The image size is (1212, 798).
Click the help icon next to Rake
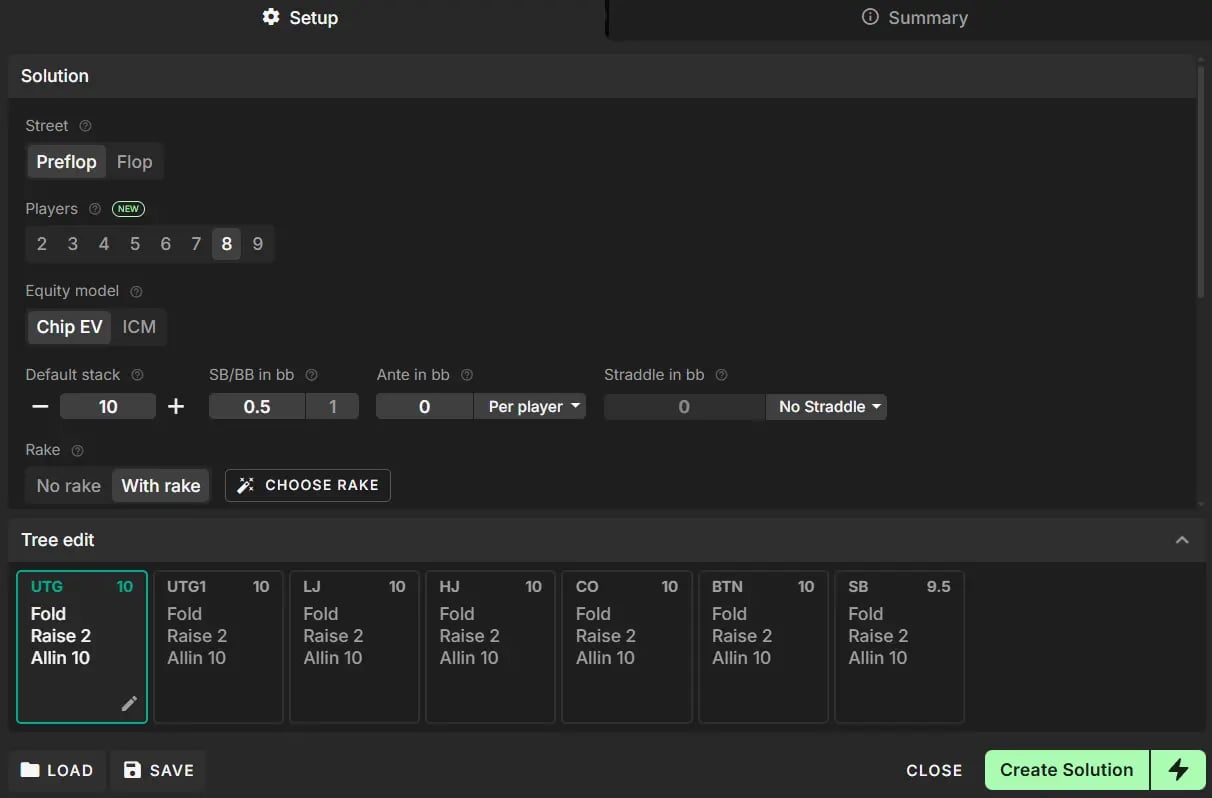click(78, 450)
